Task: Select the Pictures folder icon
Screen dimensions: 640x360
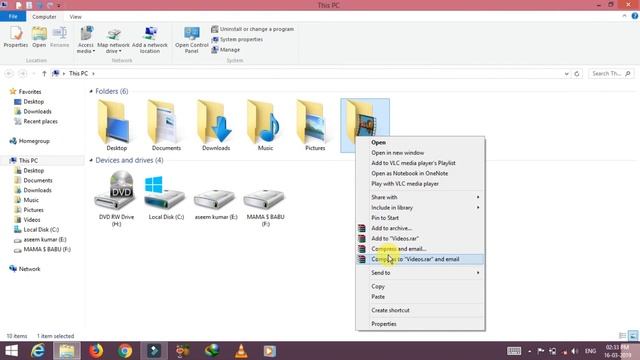Action: coord(315,125)
